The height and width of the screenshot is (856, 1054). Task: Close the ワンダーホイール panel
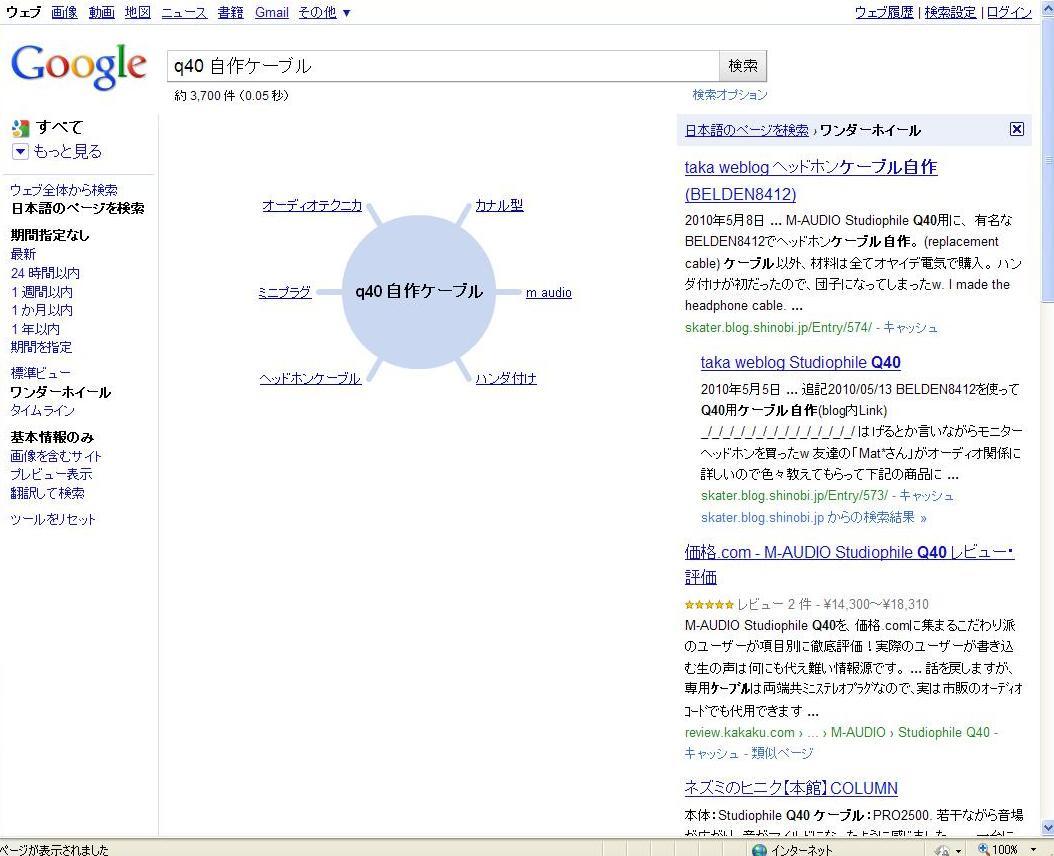click(1016, 129)
